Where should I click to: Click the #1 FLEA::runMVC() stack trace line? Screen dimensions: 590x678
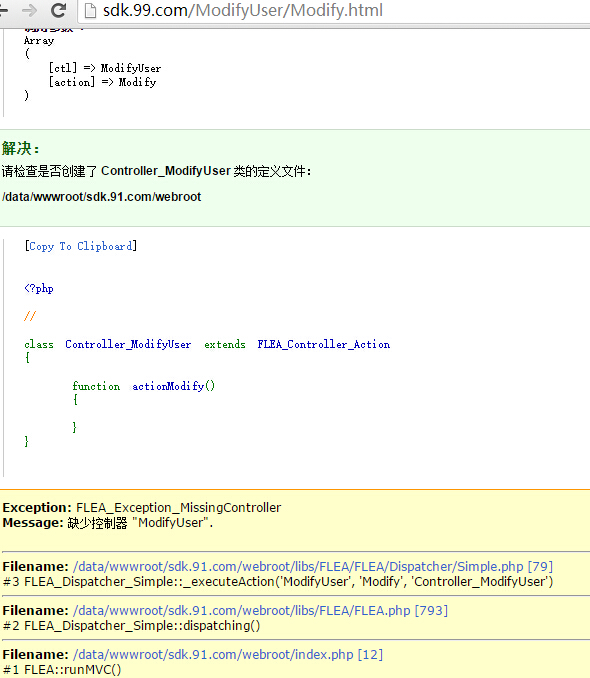(62, 670)
